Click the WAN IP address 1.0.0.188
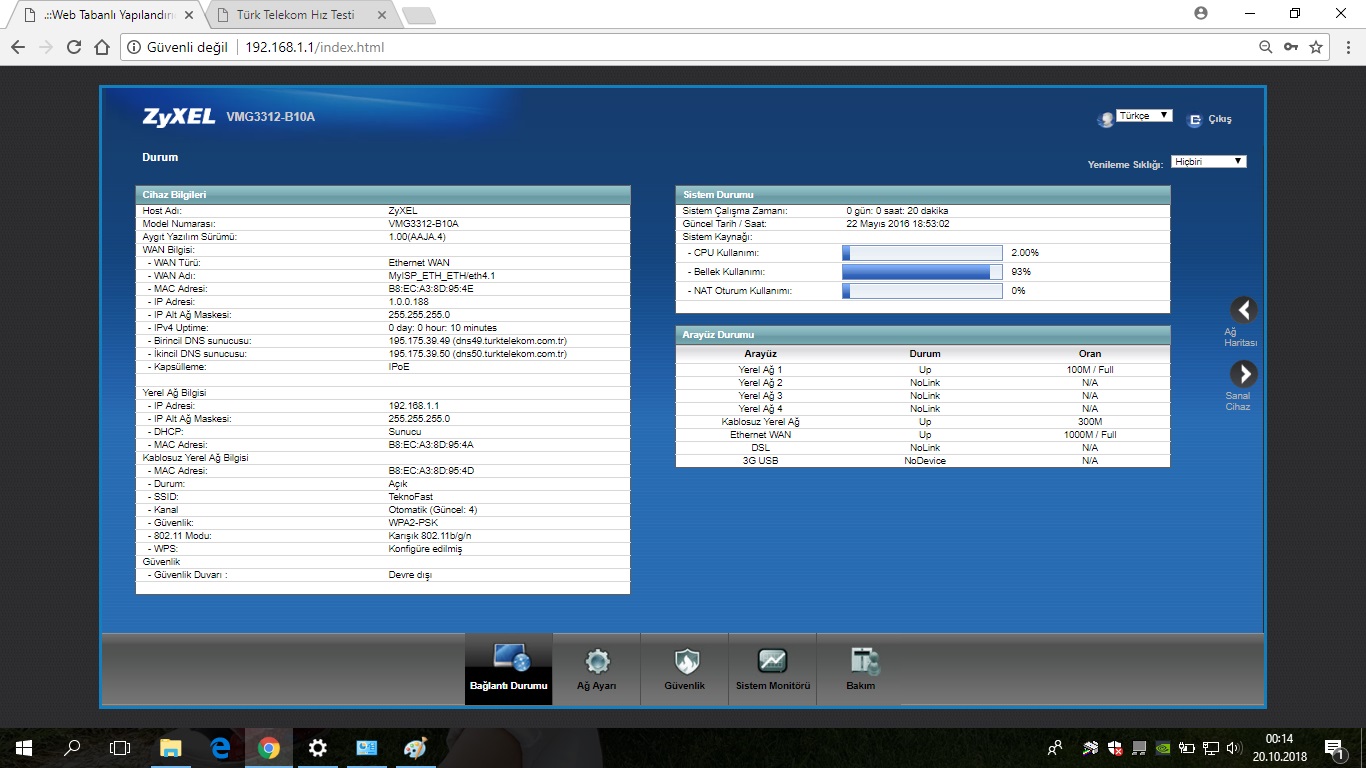This screenshot has height=768, width=1366. [408, 301]
